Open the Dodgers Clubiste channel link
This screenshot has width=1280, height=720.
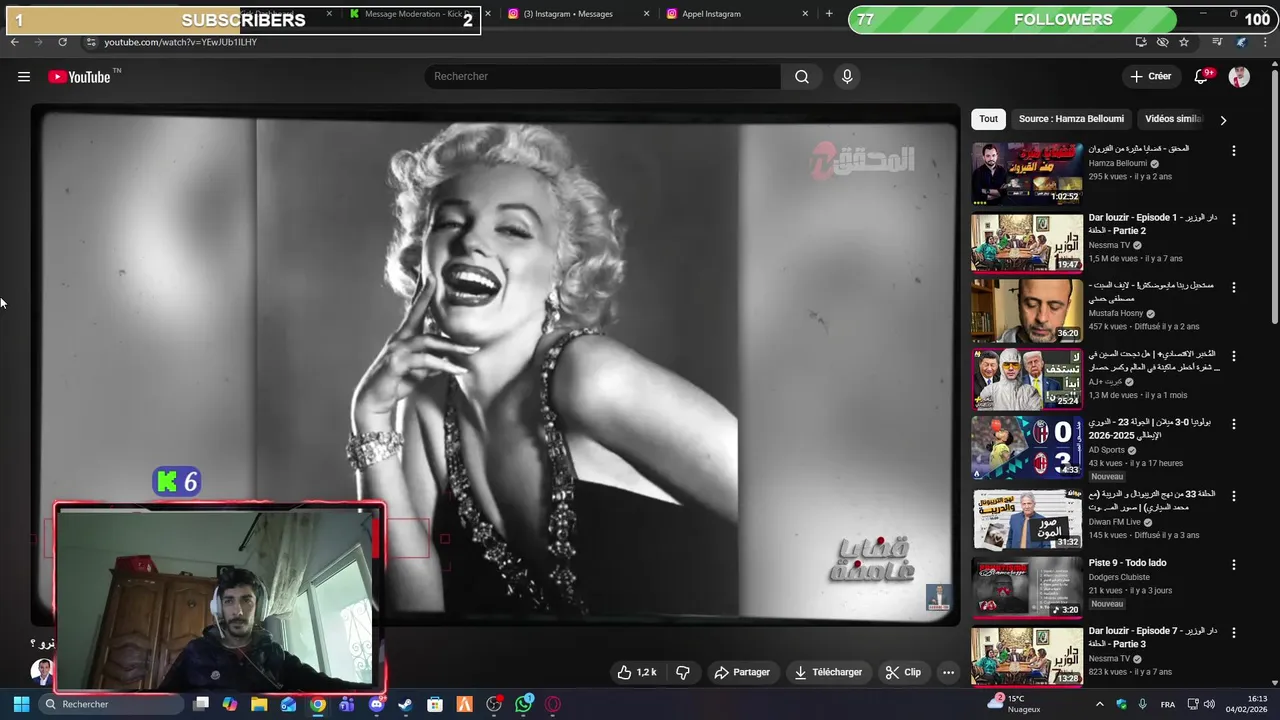[1119, 577]
